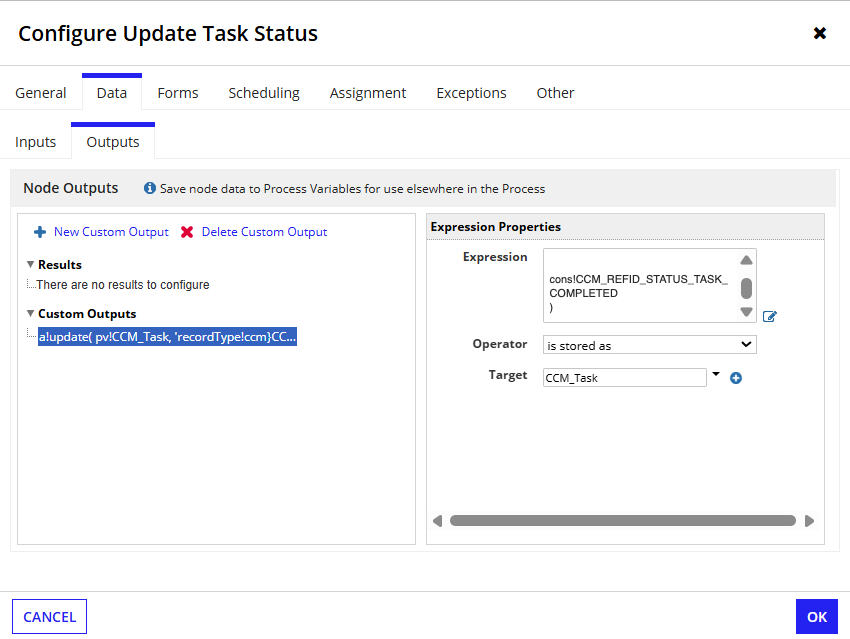Close the Configure Update Task Status dialog
Image resolution: width=850 pixels, height=639 pixels.
tap(820, 34)
